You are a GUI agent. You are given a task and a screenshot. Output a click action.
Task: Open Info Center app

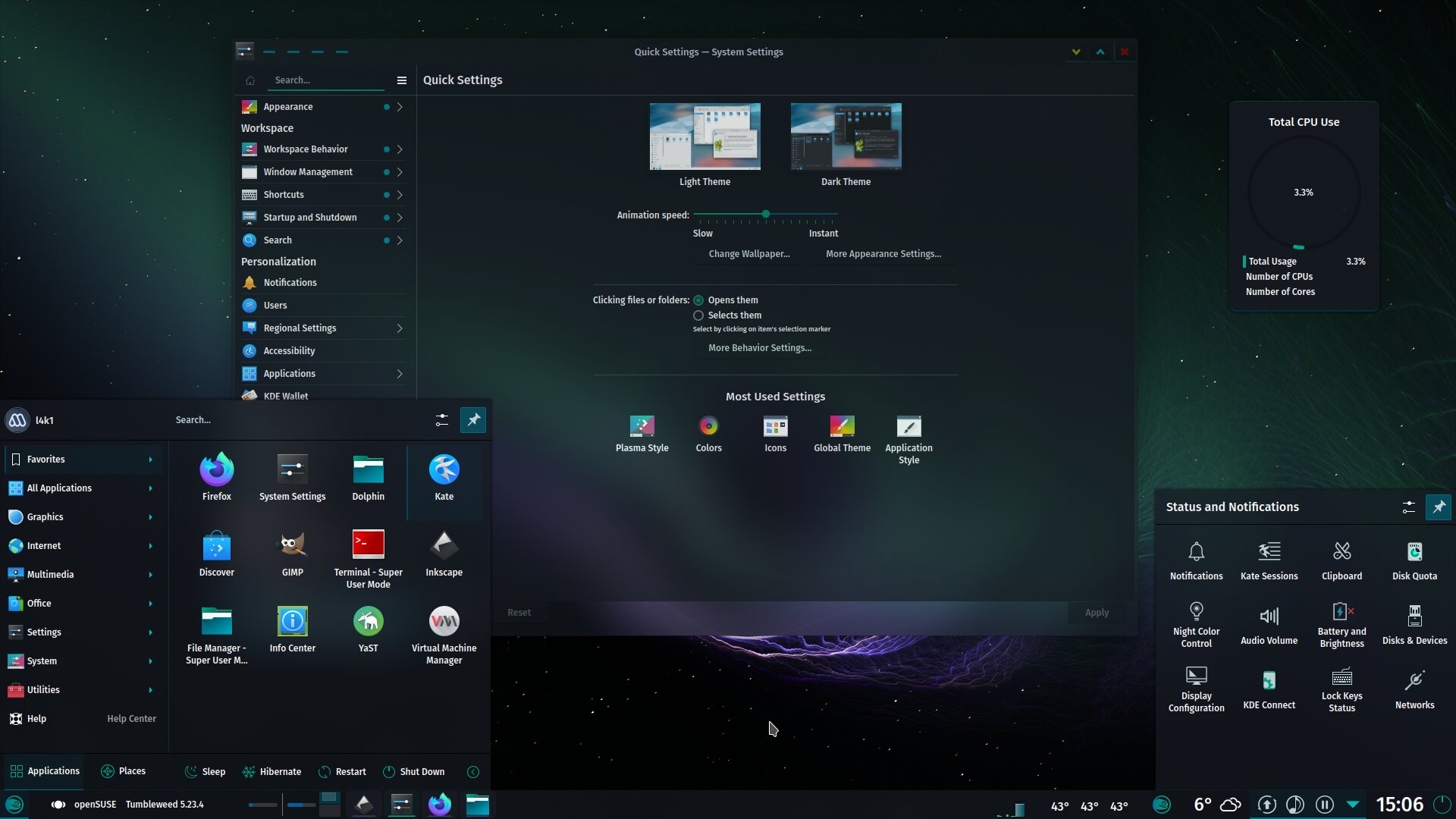(x=293, y=629)
